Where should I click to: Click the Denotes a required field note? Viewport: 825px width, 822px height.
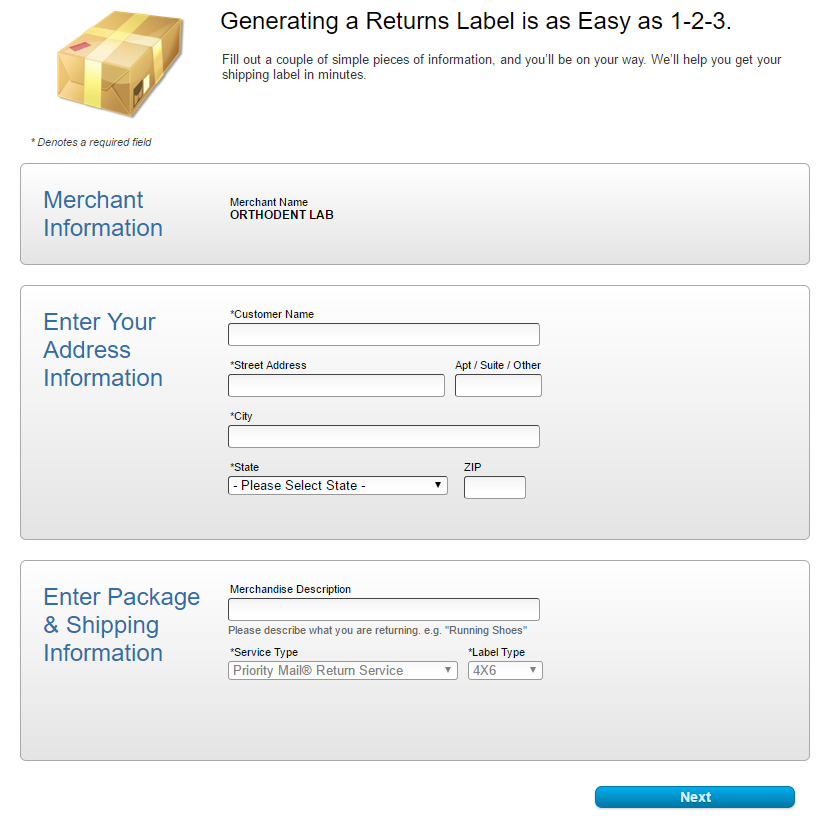click(x=91, y=142)
